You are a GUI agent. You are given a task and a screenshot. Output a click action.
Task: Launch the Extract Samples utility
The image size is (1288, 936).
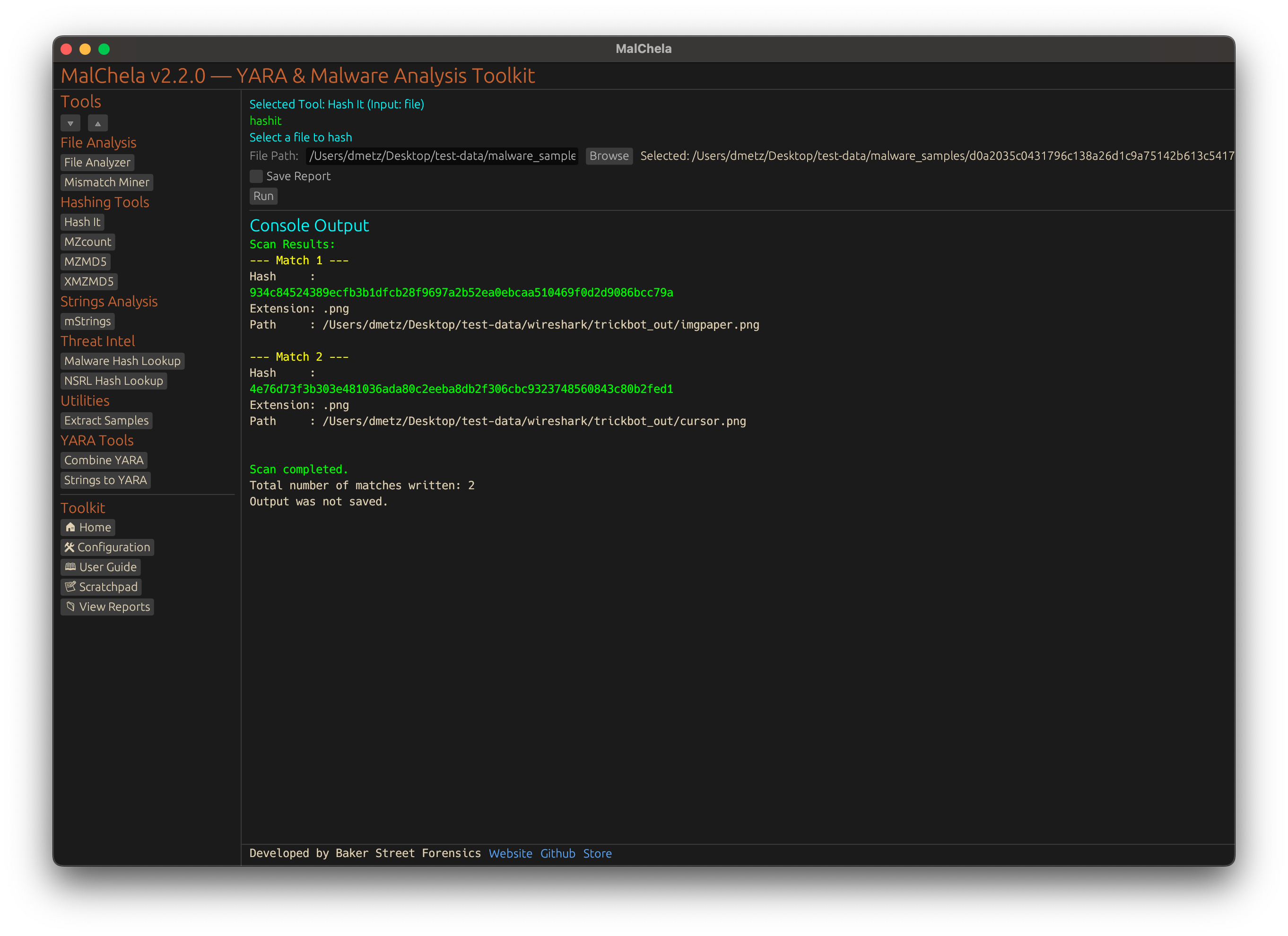click(106, 421)
